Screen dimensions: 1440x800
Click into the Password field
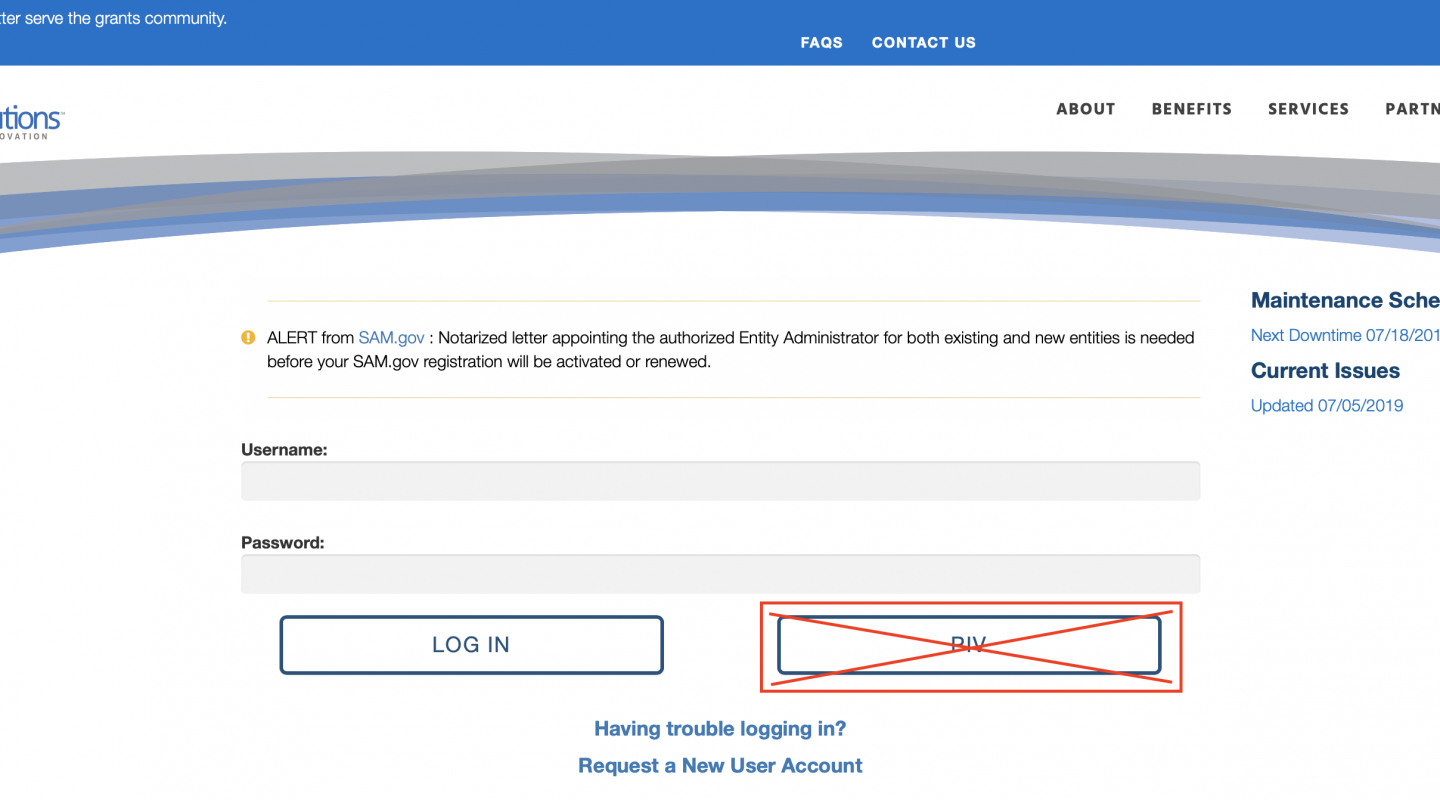coord(720,574)
